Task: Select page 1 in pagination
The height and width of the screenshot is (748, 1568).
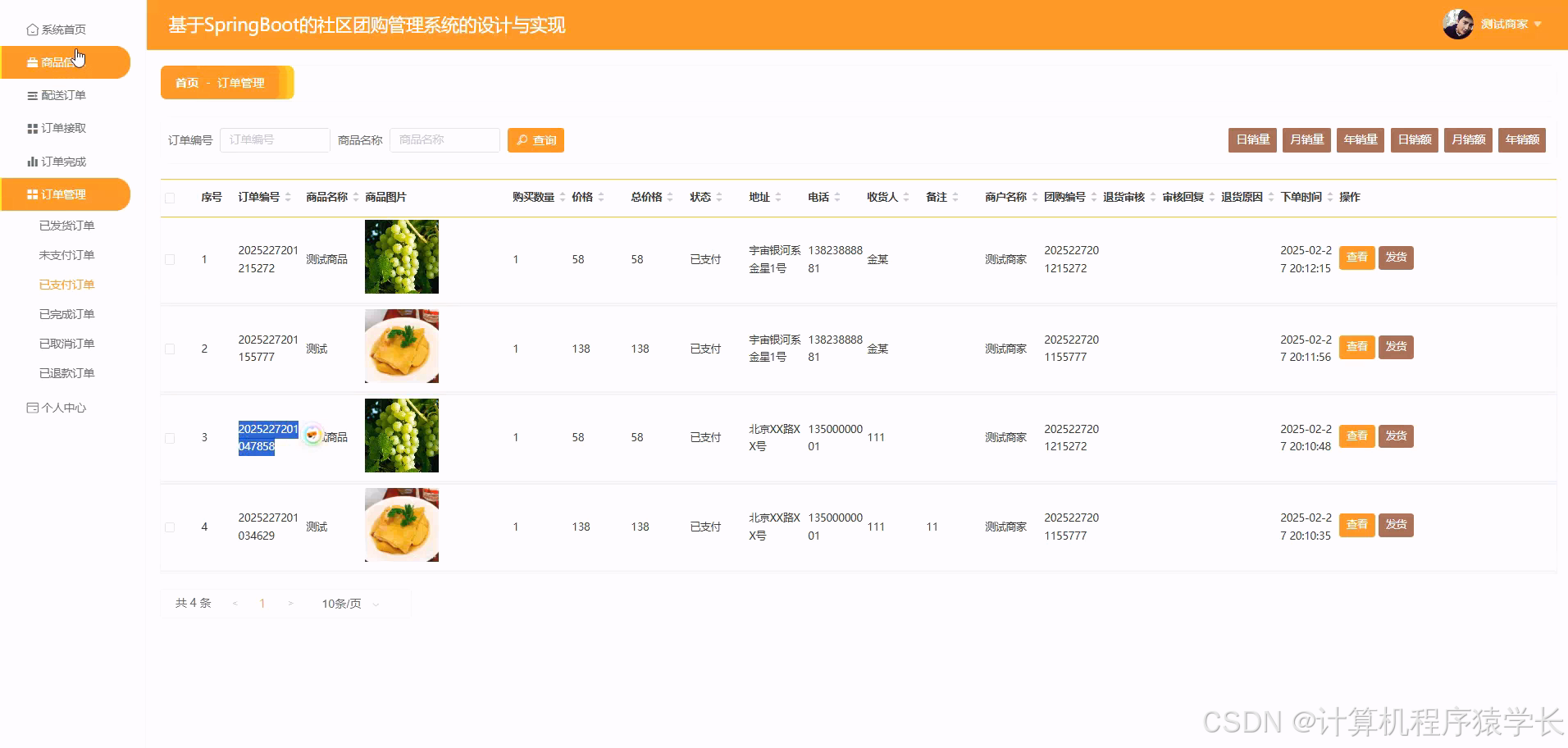Action: [262, 604]
